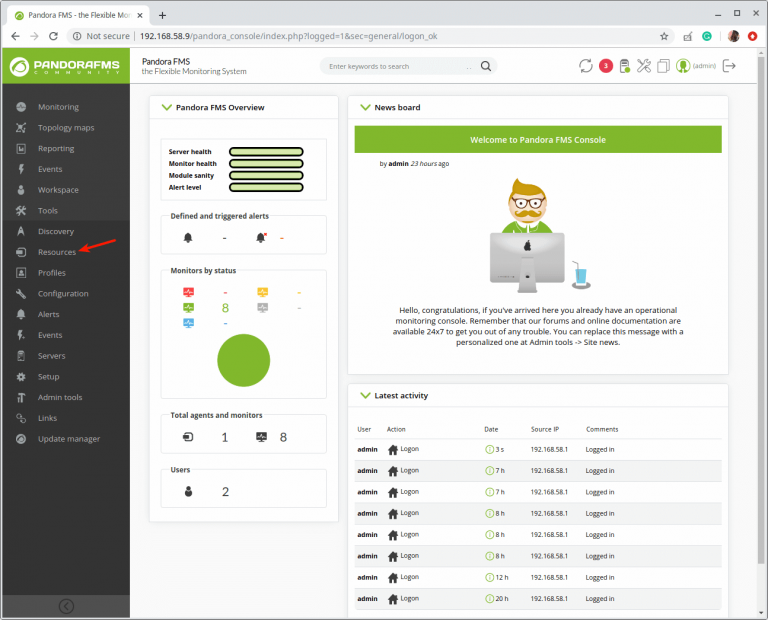Click the keyword search input field
The image size is (768, 620).
pos(395,66)
